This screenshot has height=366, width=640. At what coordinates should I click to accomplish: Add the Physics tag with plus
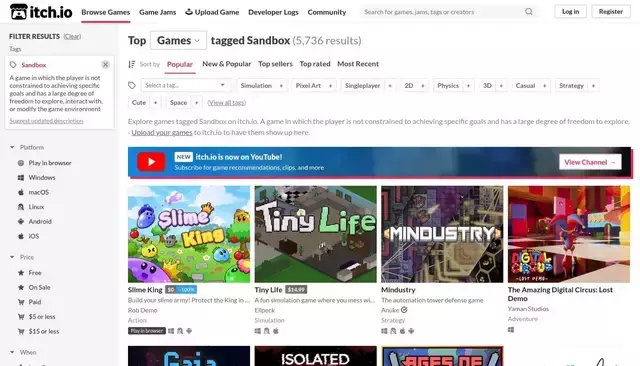click(469, 86)
